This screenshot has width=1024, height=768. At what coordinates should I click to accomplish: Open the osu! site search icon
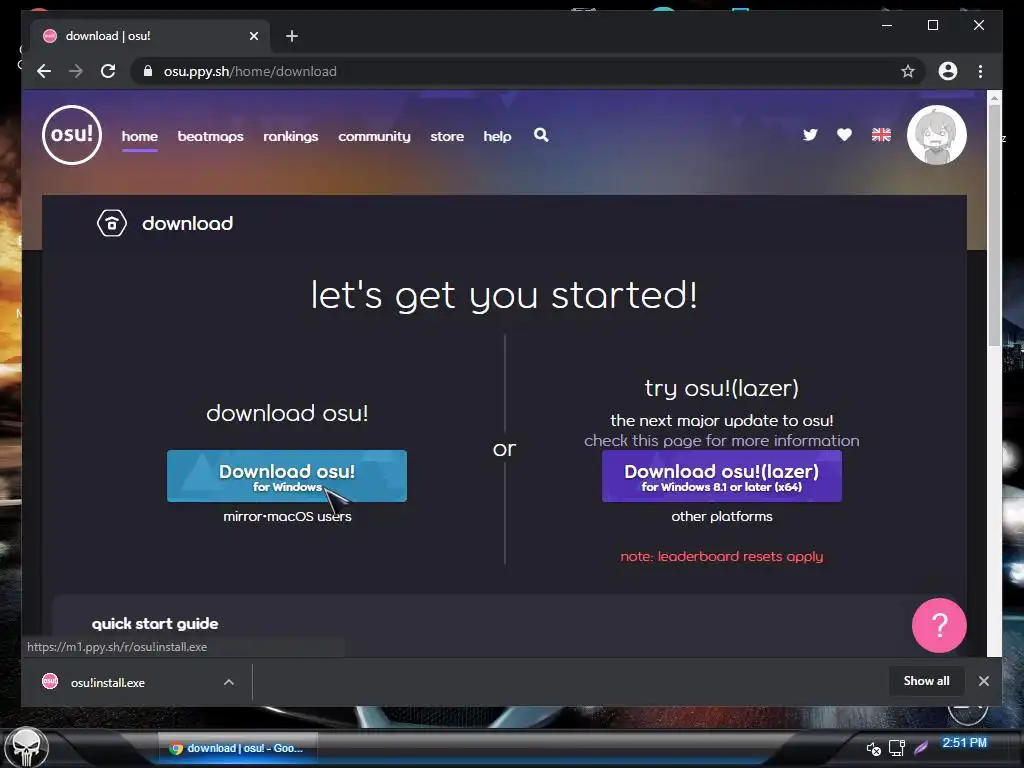click(541, 135)
